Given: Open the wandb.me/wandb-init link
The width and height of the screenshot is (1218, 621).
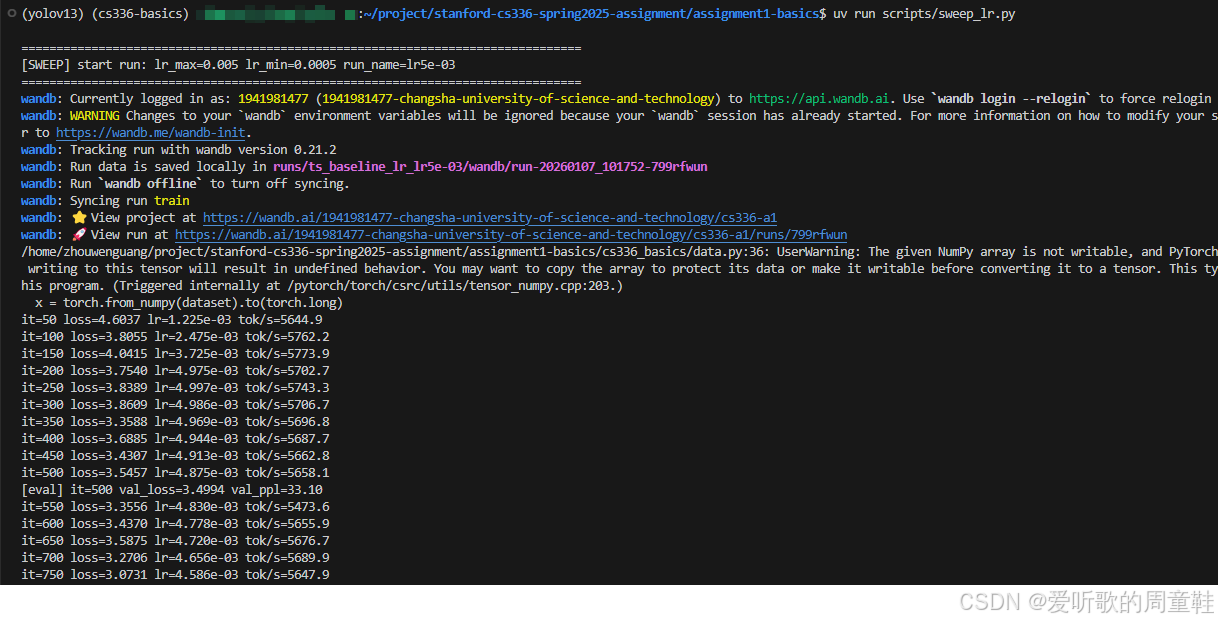Looking at the screenshot, I should point(152,132).
